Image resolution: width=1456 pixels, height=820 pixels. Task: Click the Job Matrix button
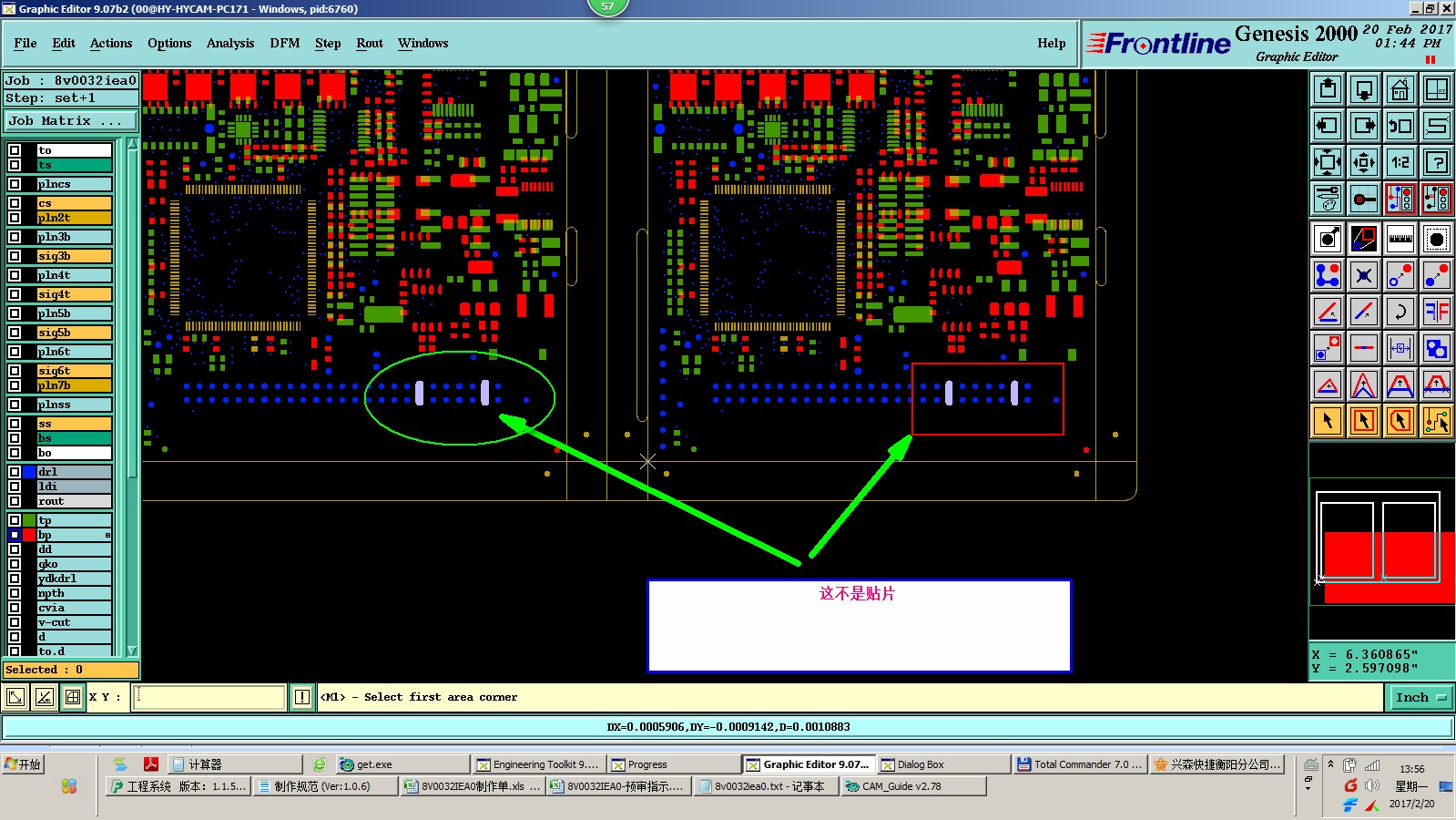click(x=71, y=120)
